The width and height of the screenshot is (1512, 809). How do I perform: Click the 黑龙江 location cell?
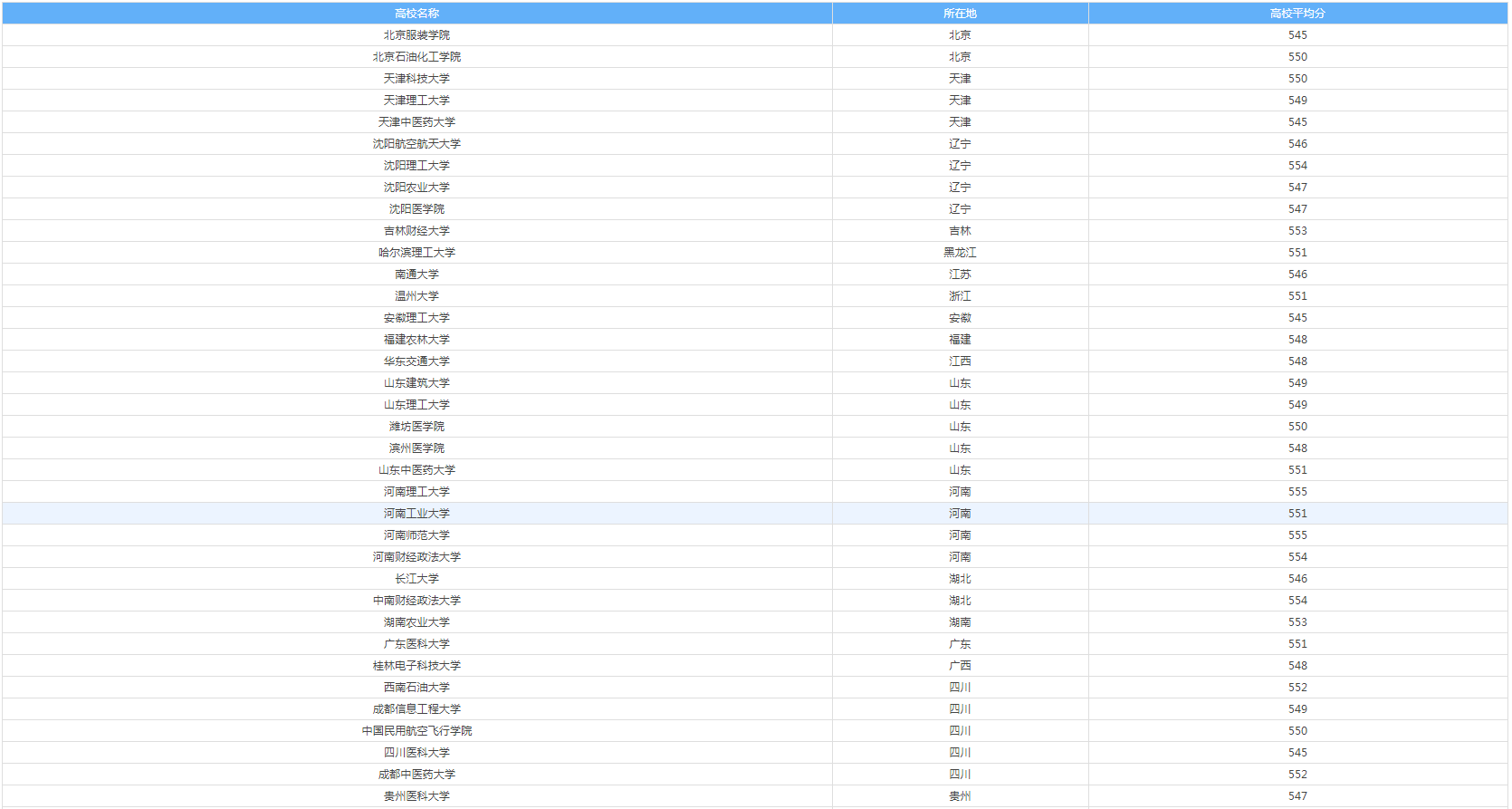coord(960,253)
